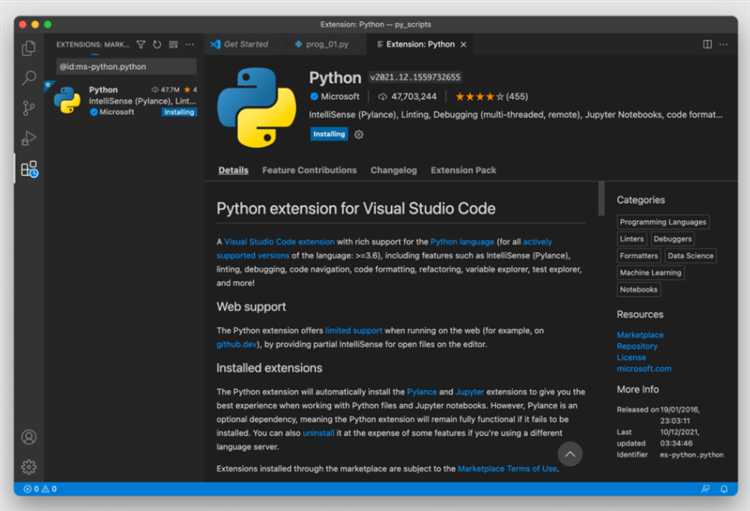Image resolution: width=750 pixels, height=511 pixels.
Task: Open the Manage gear in activity bar
Action: click(x=29, y=467)
